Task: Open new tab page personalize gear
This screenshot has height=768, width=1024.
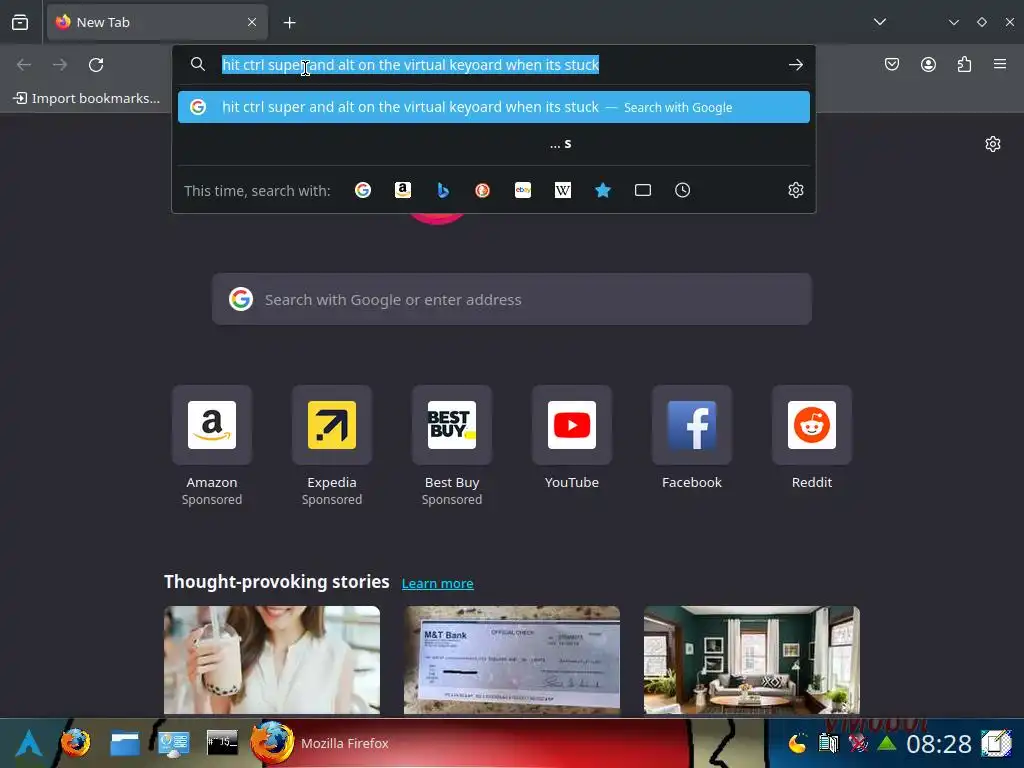Action: (x=993, y=144)
